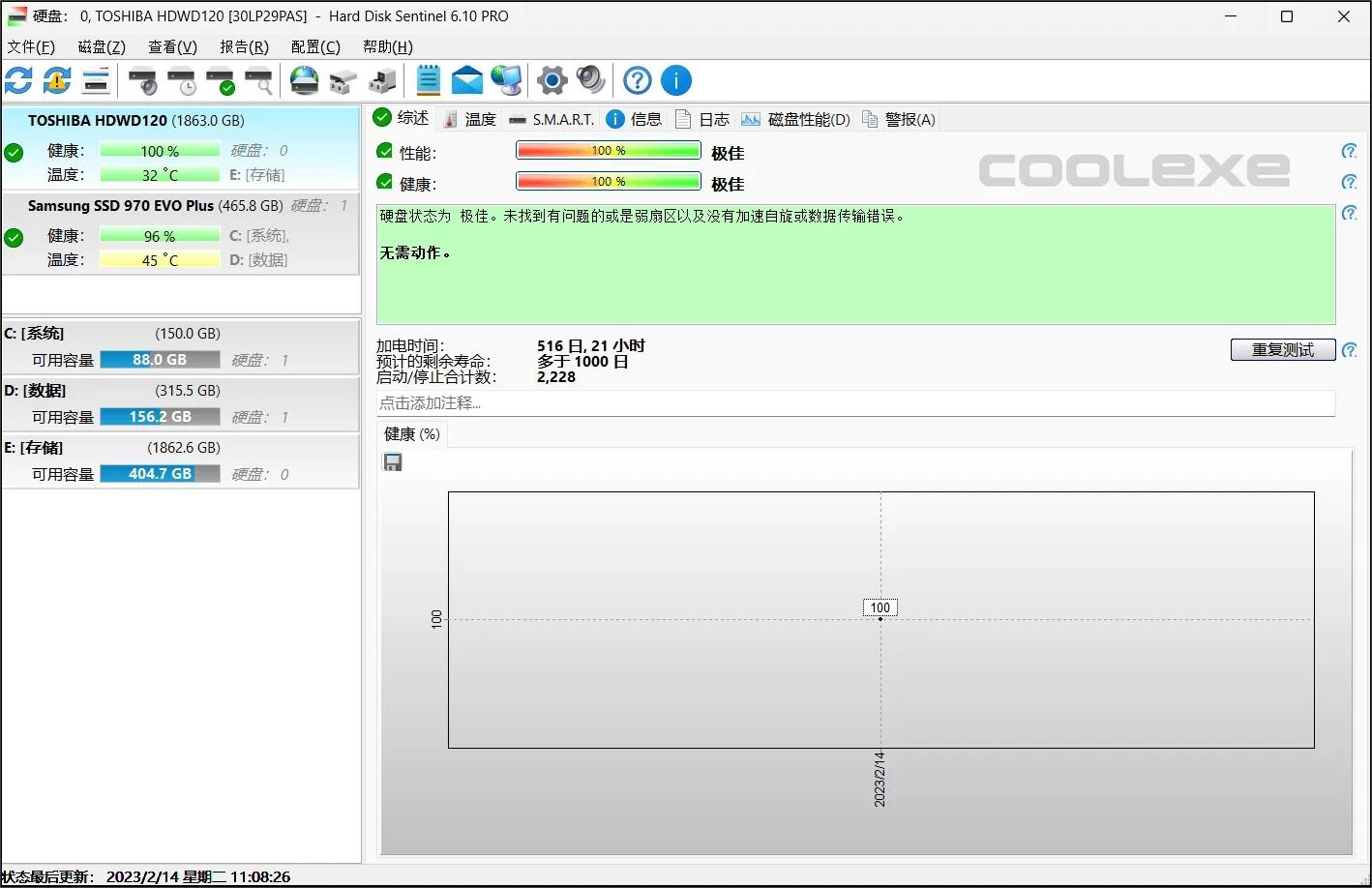Open the 文件(F) menu
The width and height of the screenshot is (1372, 888).
pyautogui.click(x=31, y=46)
